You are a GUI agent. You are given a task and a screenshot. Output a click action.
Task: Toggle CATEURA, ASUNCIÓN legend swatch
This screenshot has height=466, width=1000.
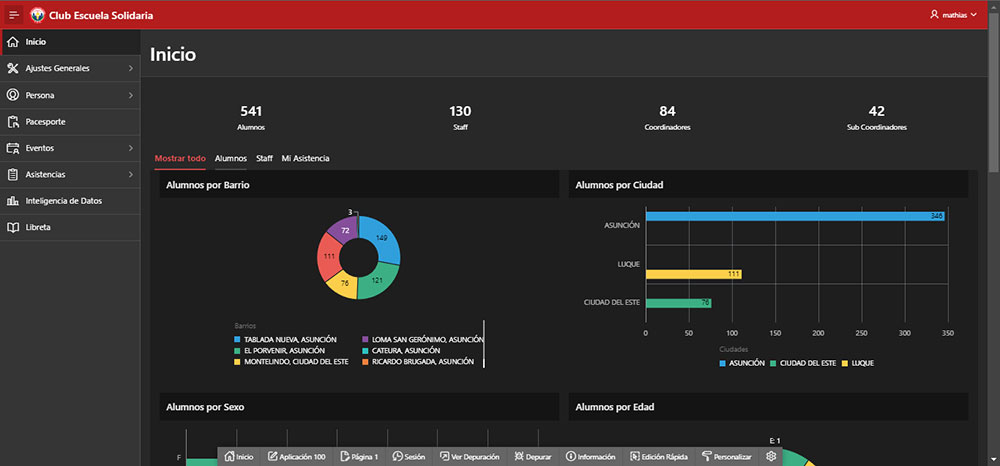pos(365,351)
